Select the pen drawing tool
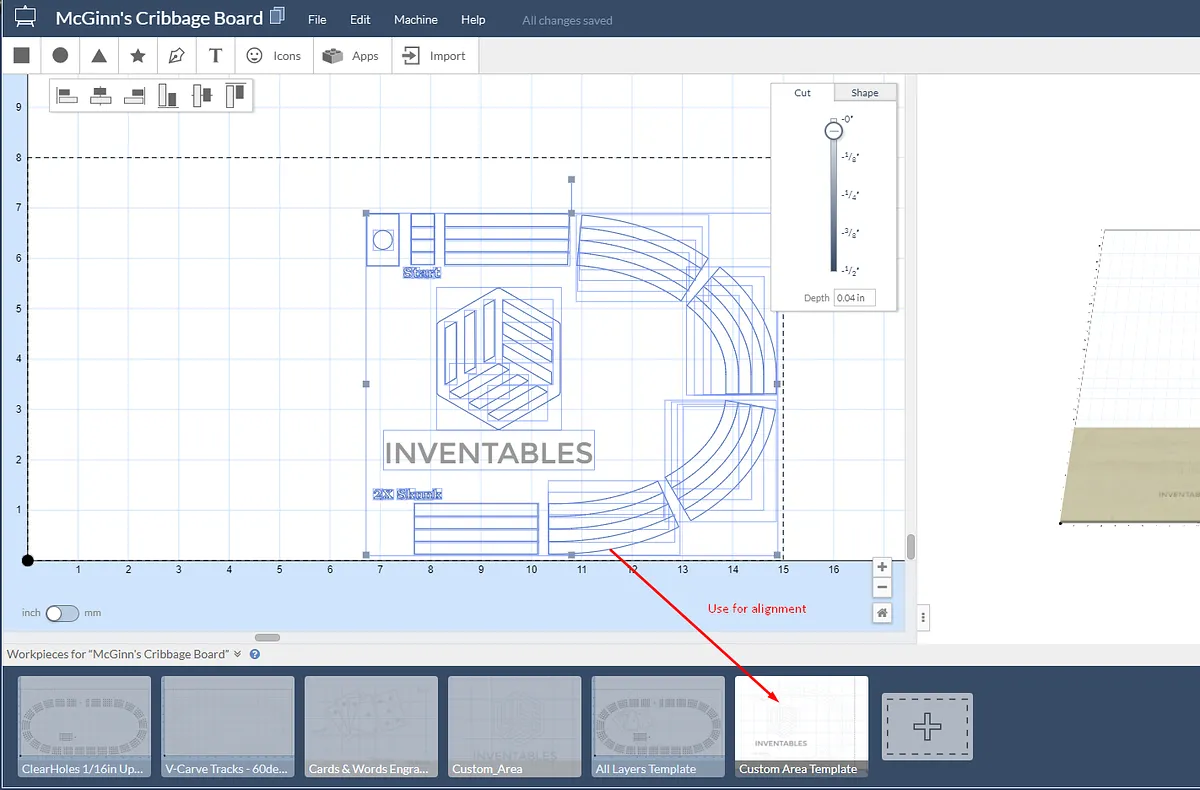The height and width of the screenshot is (790, 1200). pyautogui.click(x=177, y=56)
